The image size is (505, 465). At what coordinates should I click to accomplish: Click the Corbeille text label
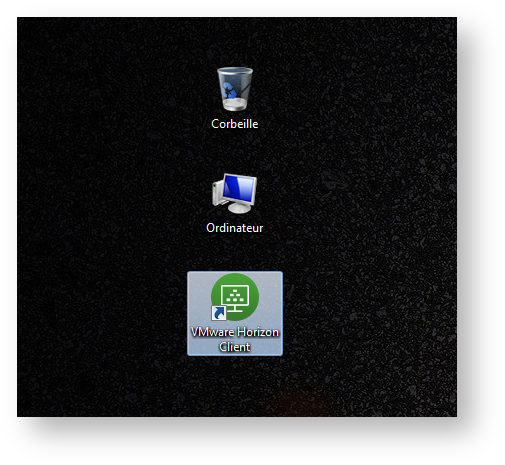tap(235, 124)
